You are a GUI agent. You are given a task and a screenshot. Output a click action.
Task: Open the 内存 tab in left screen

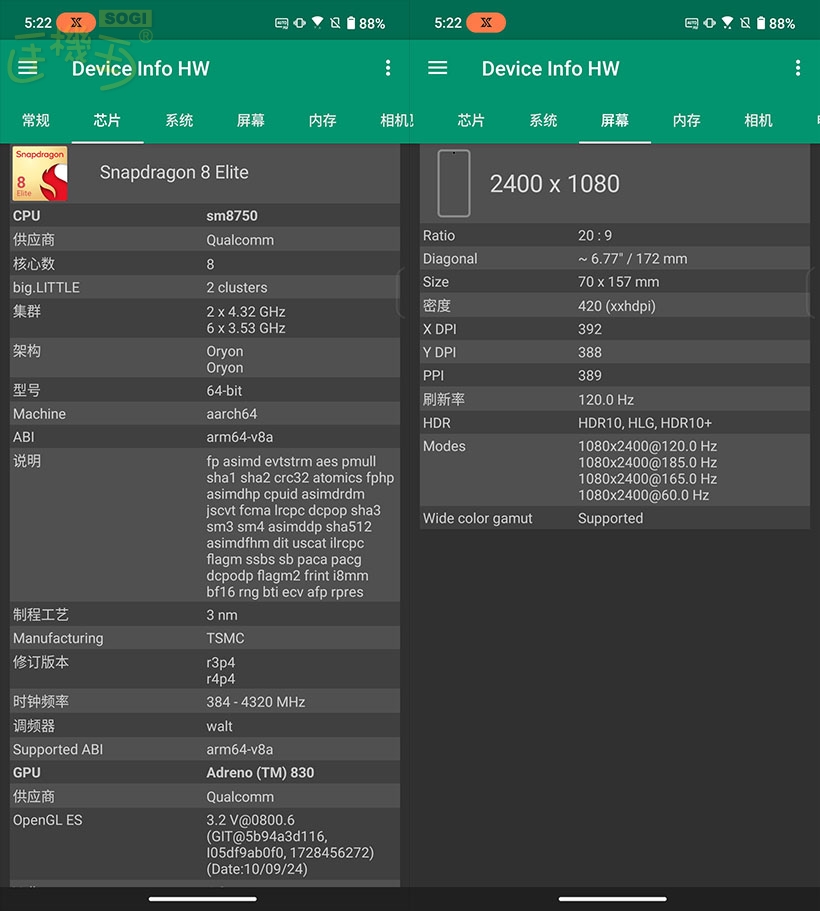click(323, 120)
